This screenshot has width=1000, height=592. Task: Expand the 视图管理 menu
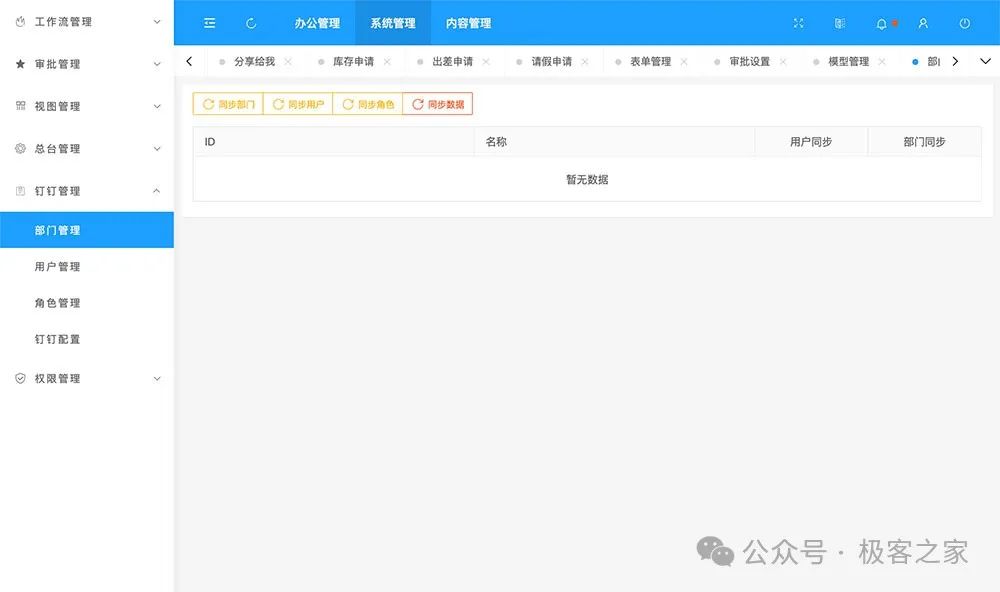157,106
